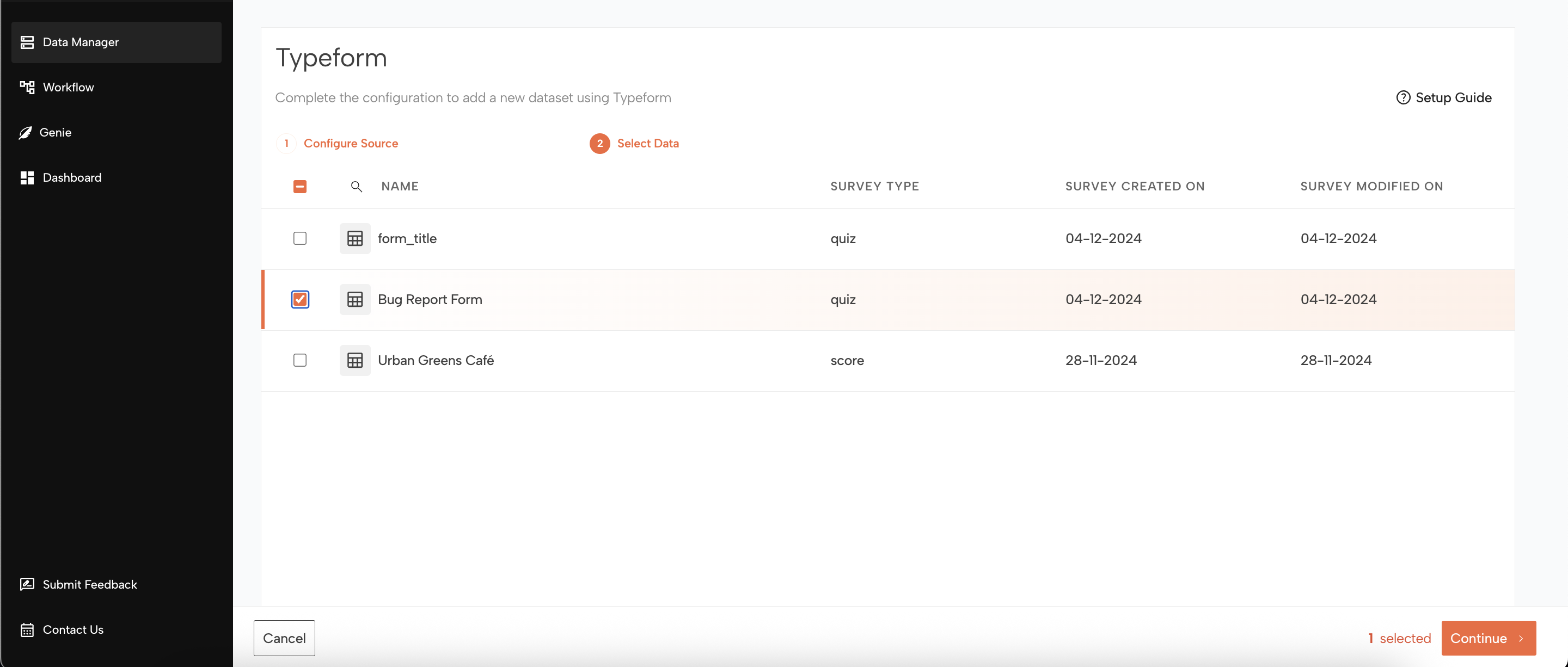Click the search magnifier icon by NAME
The height and width of the screenshot is (667, 1568).
tap(357, 187)
